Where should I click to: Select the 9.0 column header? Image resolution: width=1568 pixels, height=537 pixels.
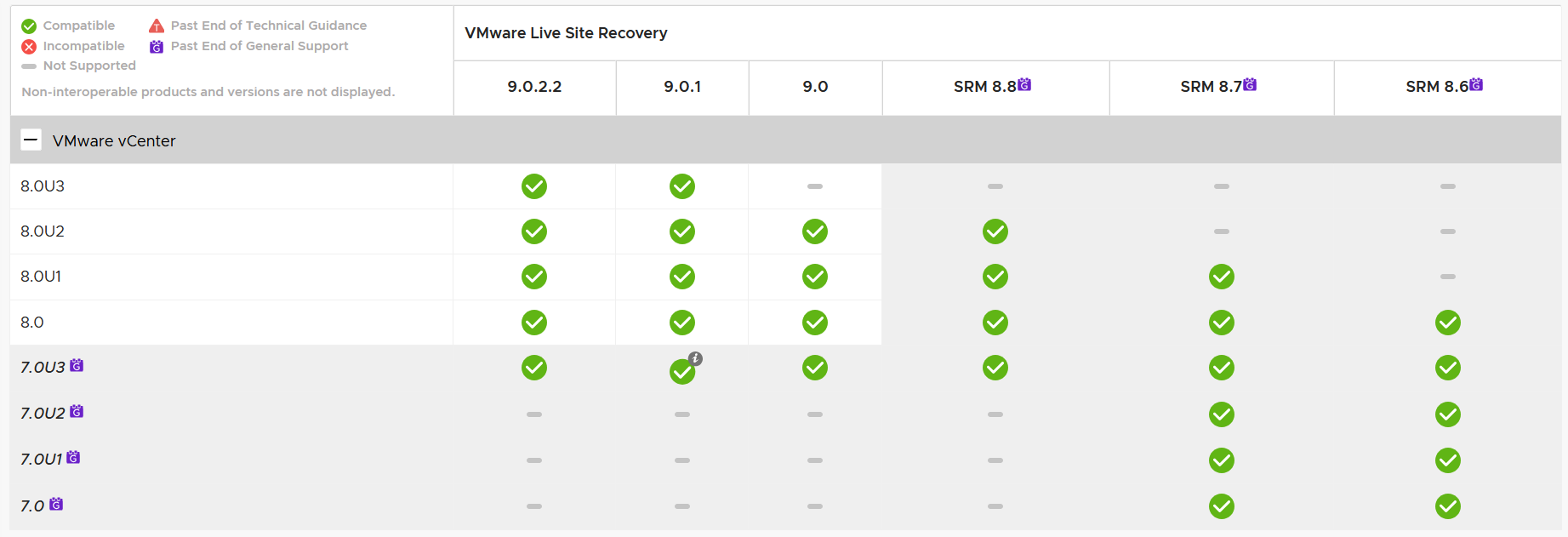click(815, 87)
